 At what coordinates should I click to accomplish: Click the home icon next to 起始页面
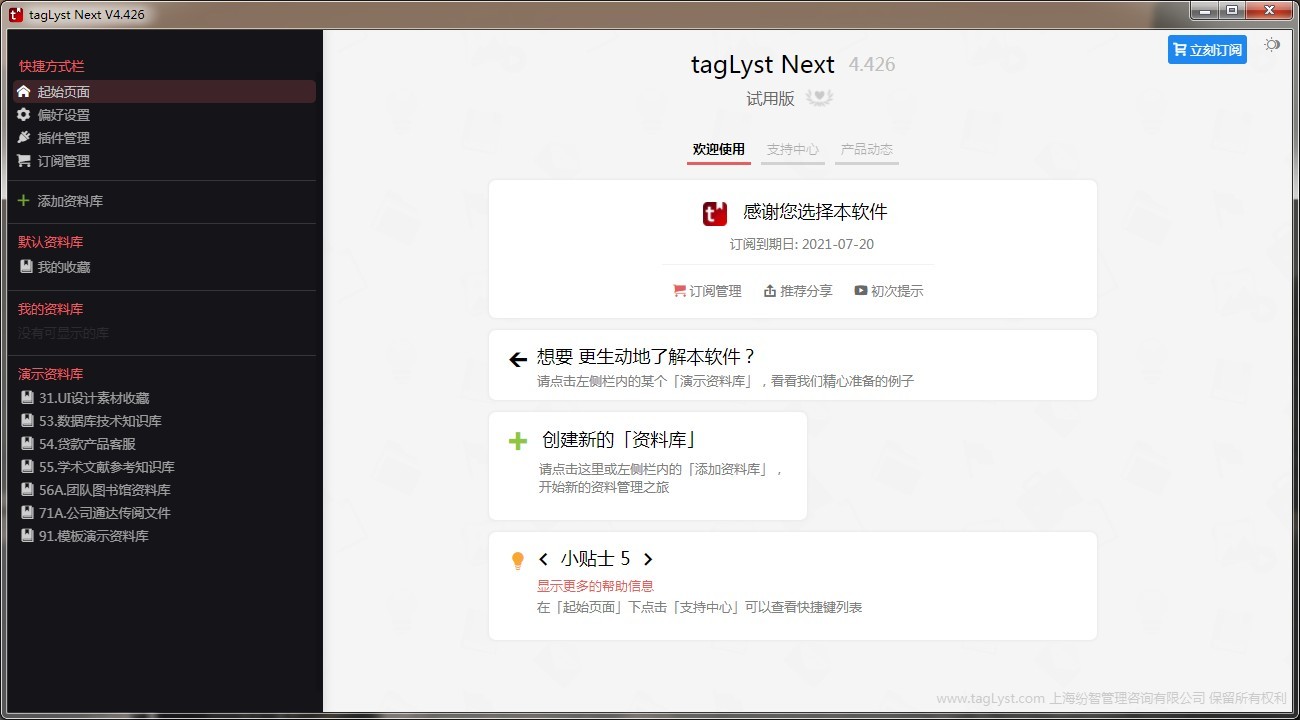[x=22, y=91]
